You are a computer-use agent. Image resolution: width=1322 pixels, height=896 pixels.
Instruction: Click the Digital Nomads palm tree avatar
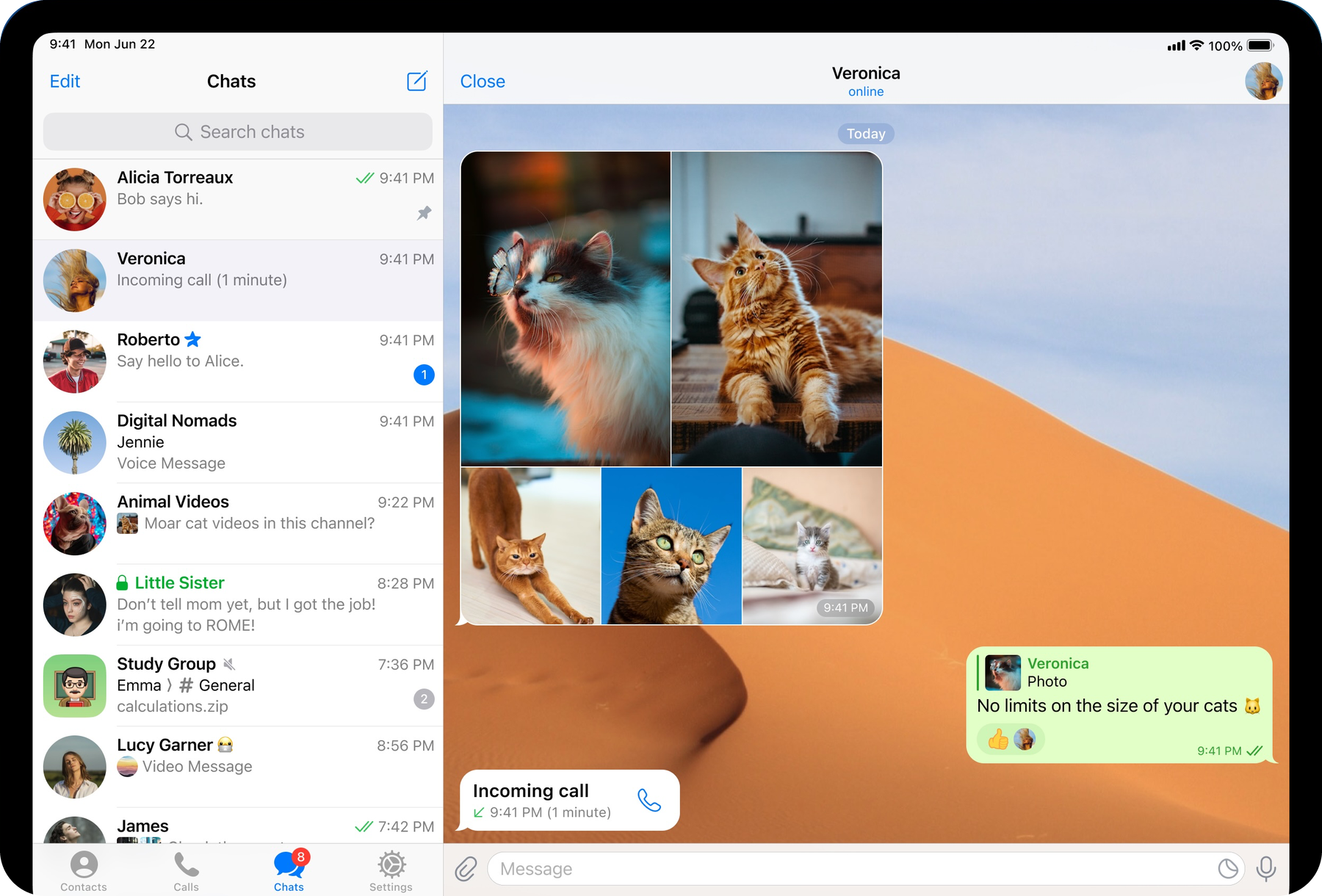coord(74,443)
